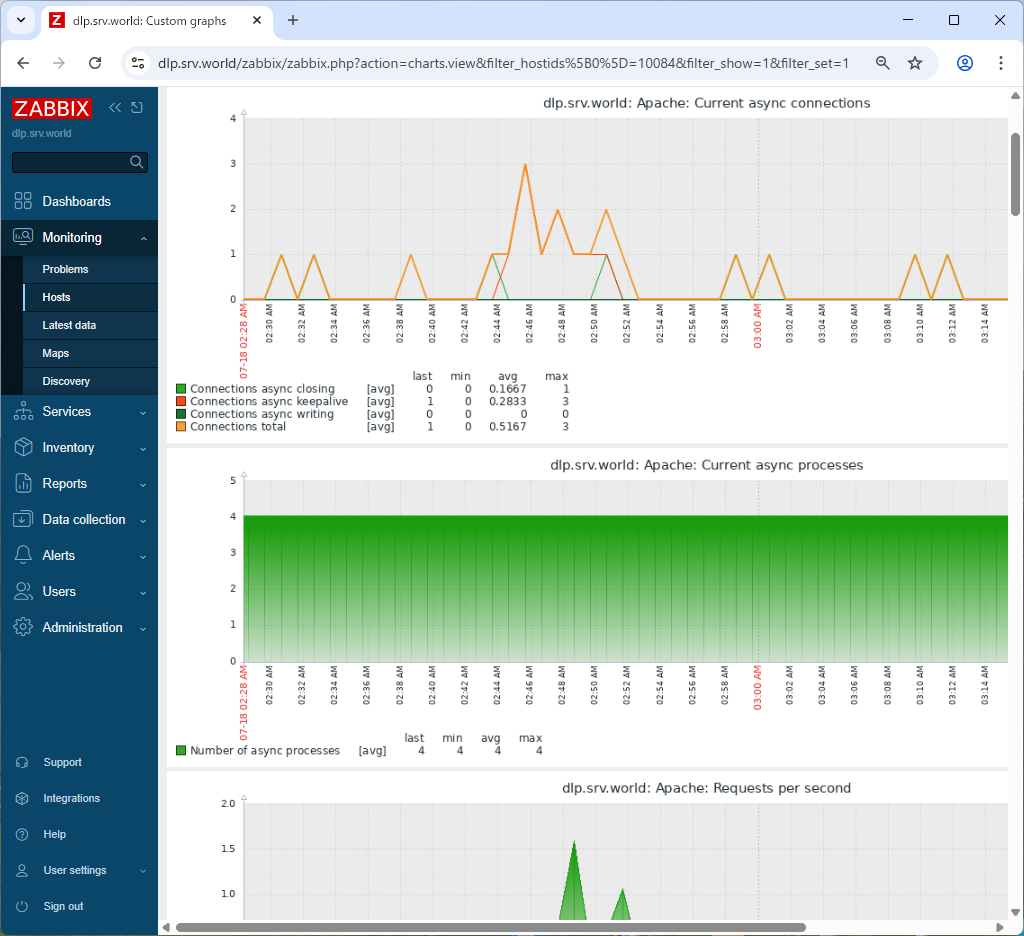The image size is (1024, 936).
Task: Click the Current async processes graph title
Action: point(707,465)
